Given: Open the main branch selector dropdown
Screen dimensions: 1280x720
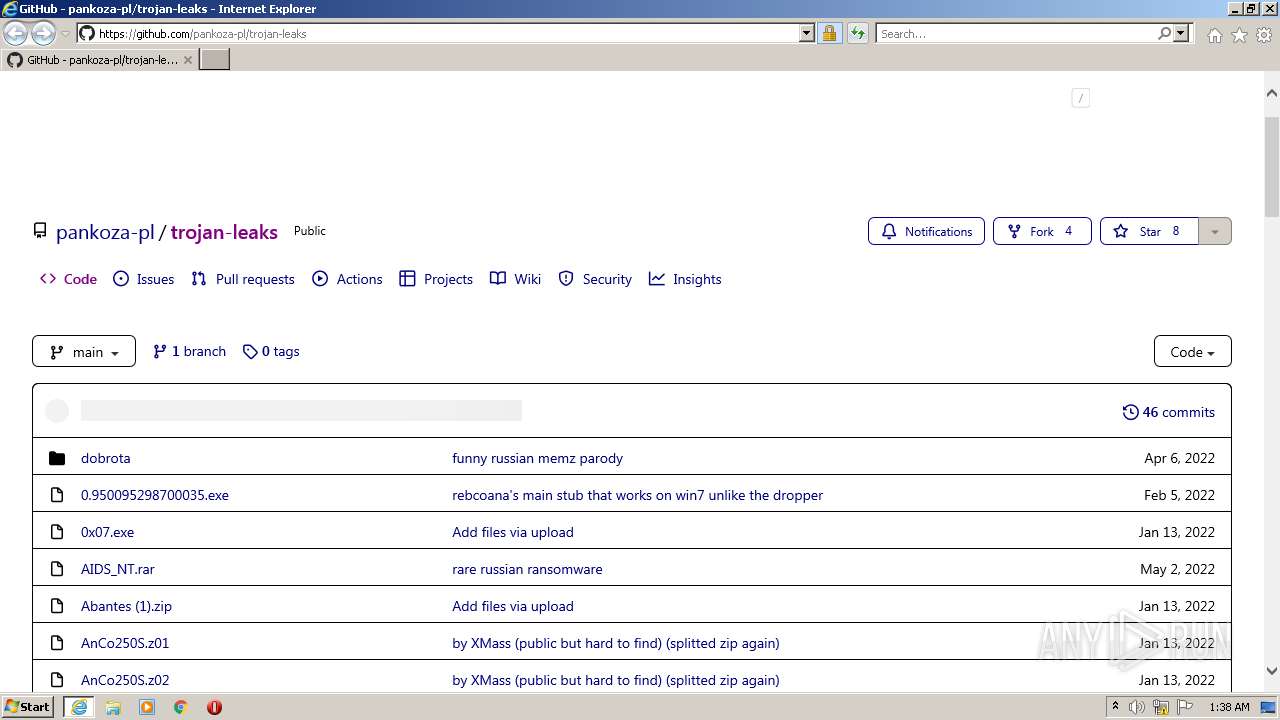Looking at the screenshot, I should tap(84, 351).
